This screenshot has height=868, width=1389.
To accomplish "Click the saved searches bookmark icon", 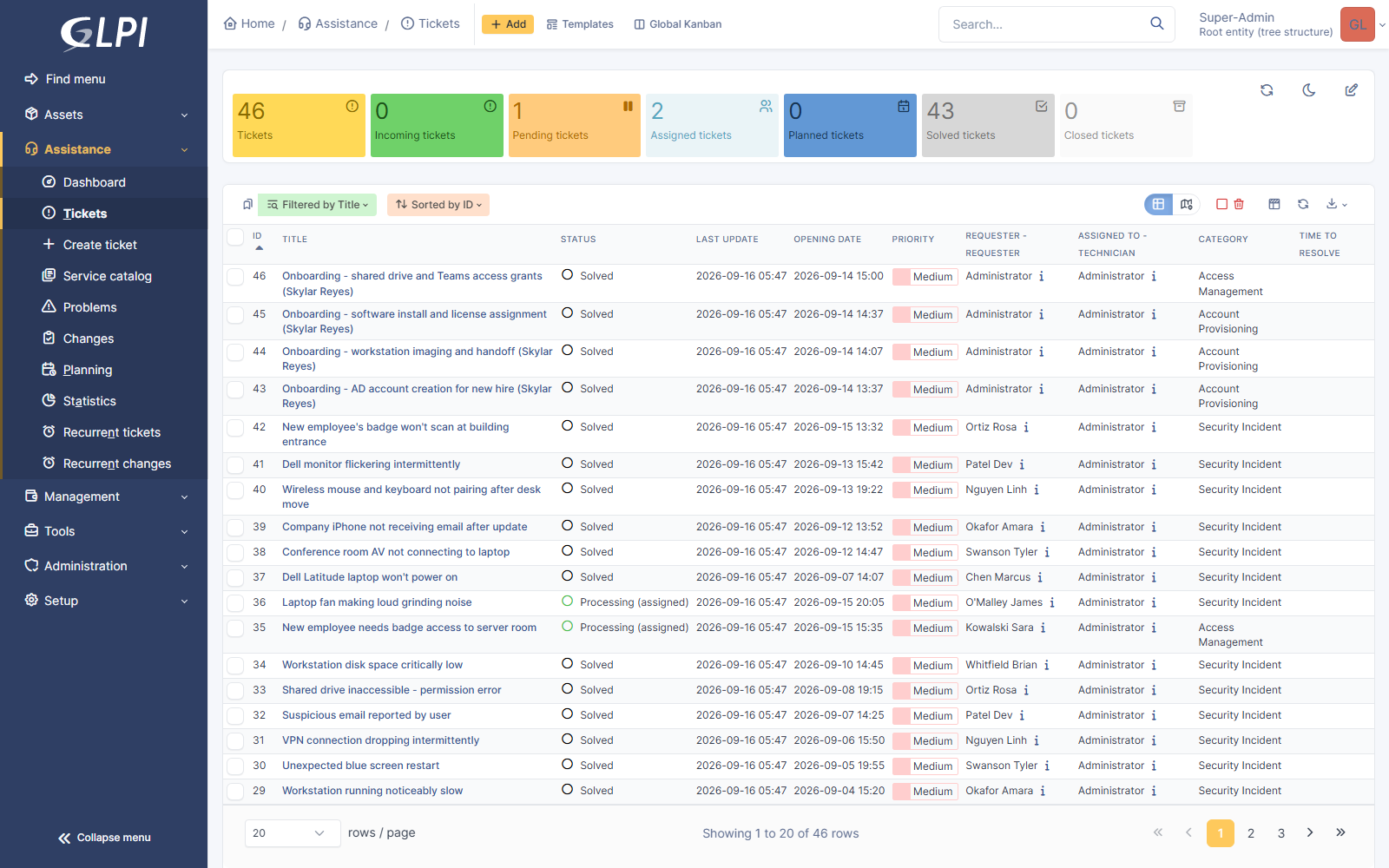I will pyautogui.click(x=247, y=205).
